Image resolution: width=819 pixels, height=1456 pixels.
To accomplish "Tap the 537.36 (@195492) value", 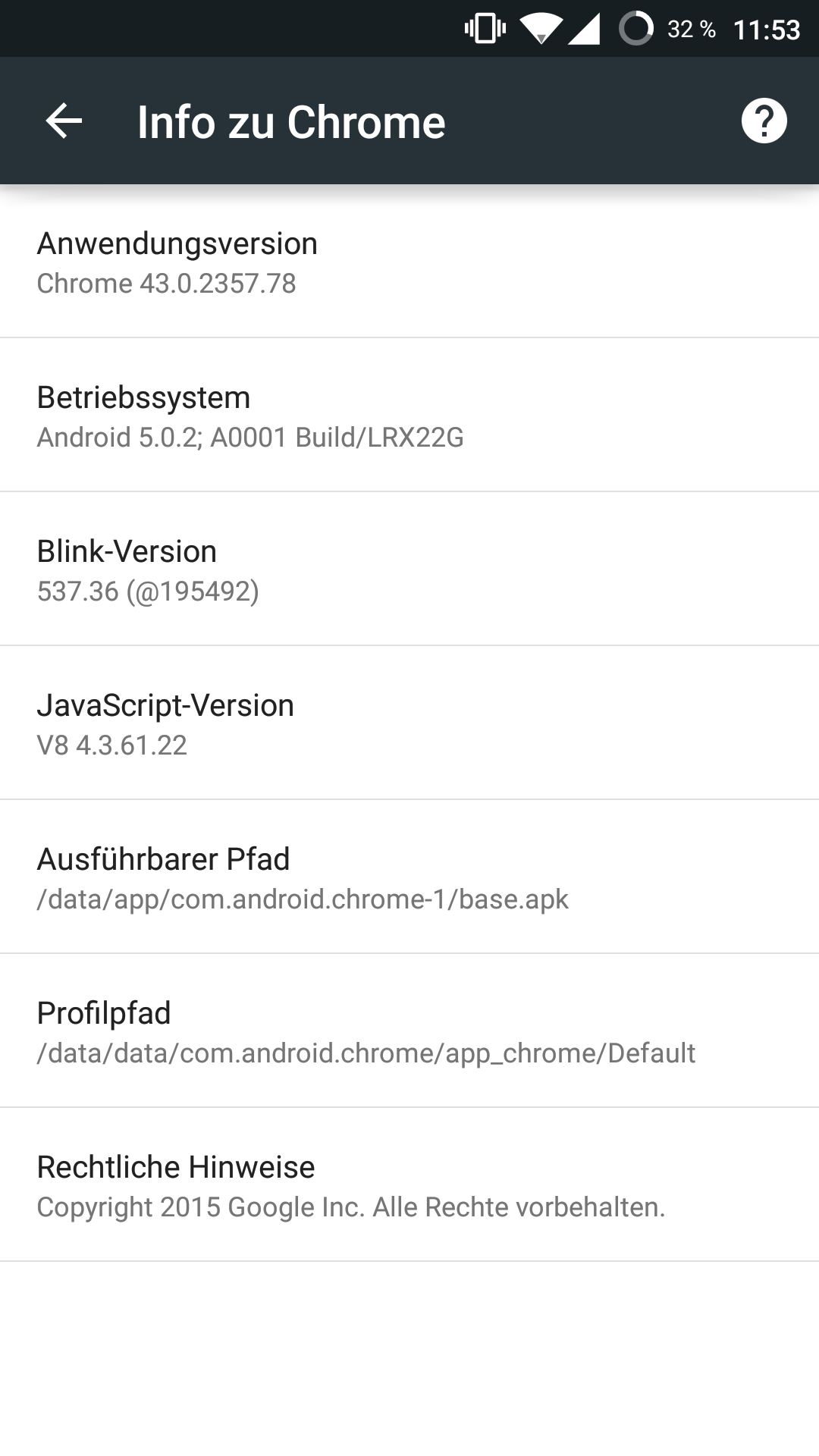I will click(x=148, y=591).
